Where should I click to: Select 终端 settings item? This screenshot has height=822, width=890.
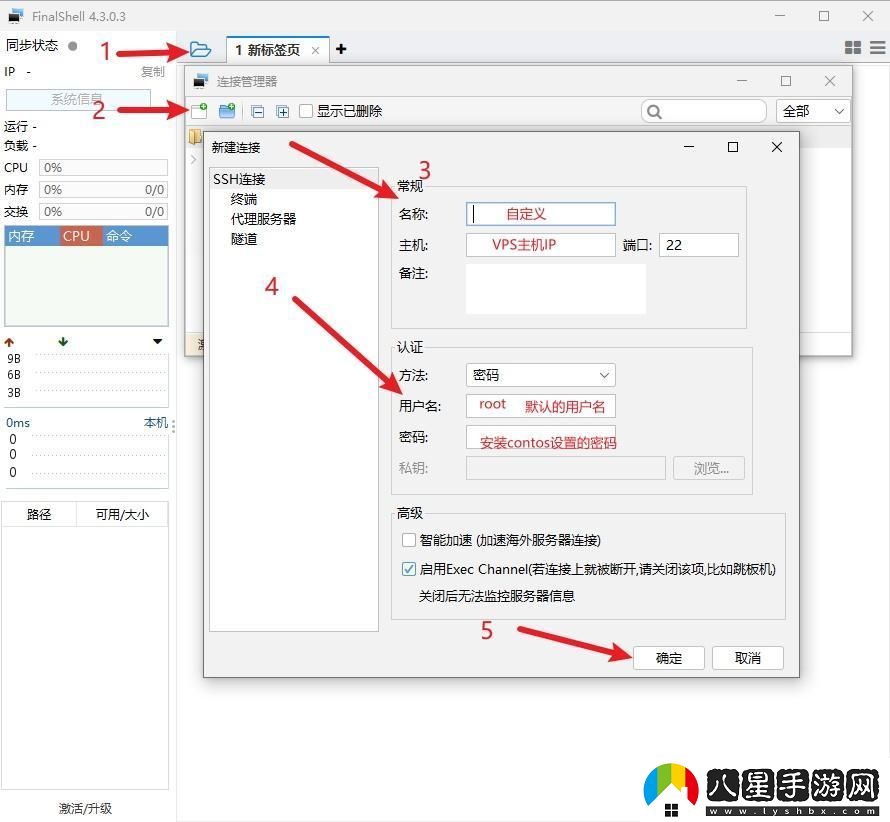pyautogui.click(x=244, y=199)
